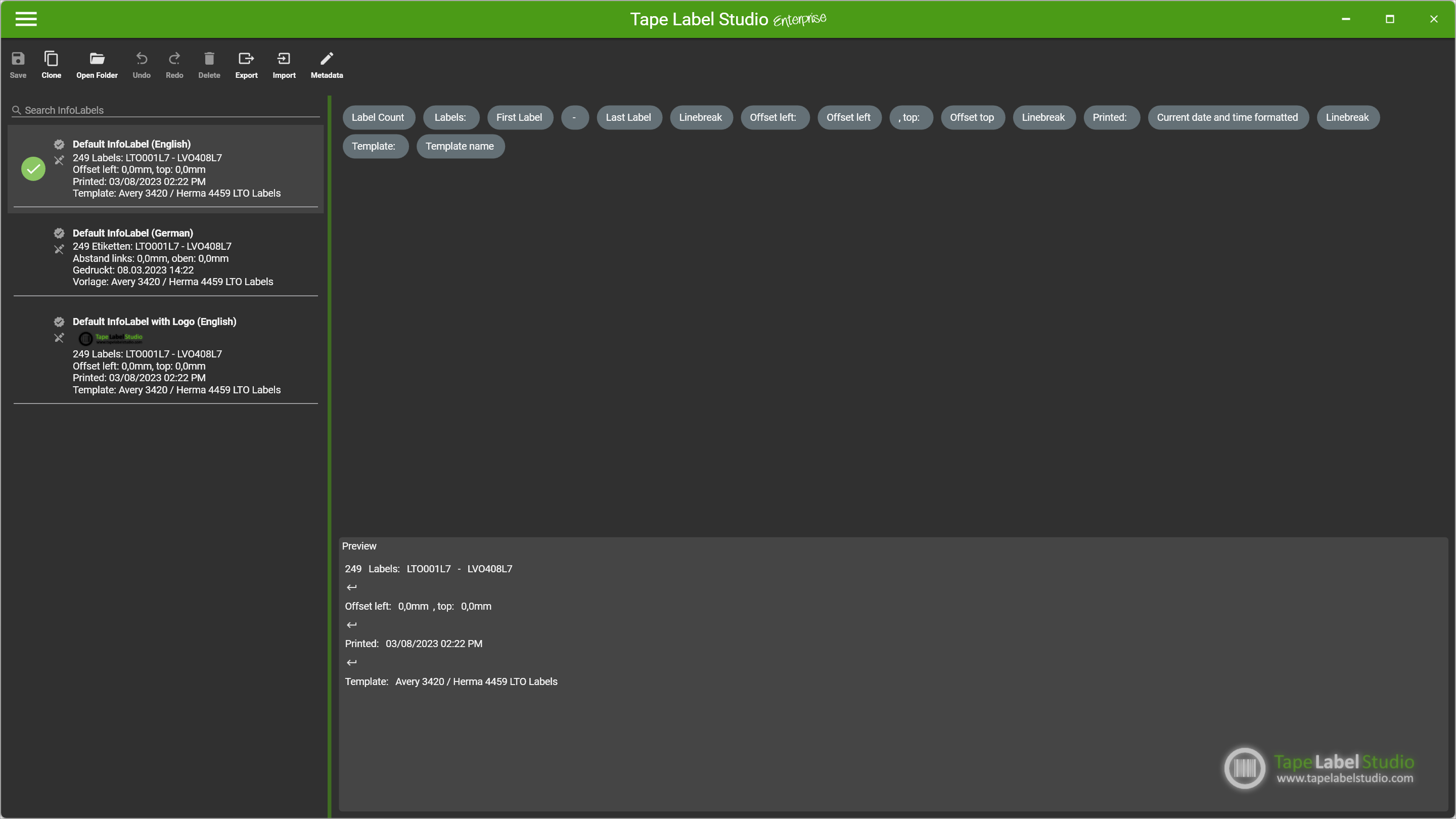This screenshot has height=819, width=1456.
Task: Click 'Printed: 03/08/2023 02:22 PM' in preview
Action: (x=414, y=644)
